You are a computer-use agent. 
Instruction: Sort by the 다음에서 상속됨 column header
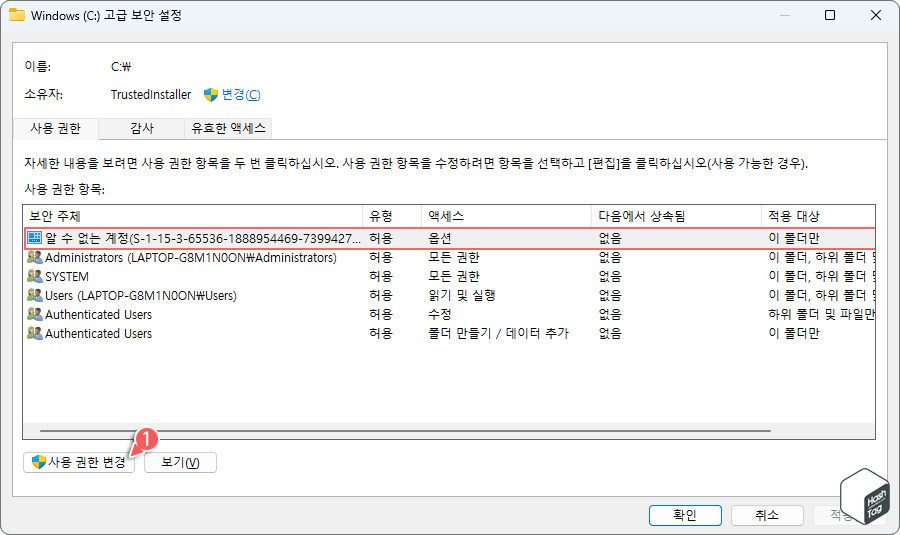[676, 216]
